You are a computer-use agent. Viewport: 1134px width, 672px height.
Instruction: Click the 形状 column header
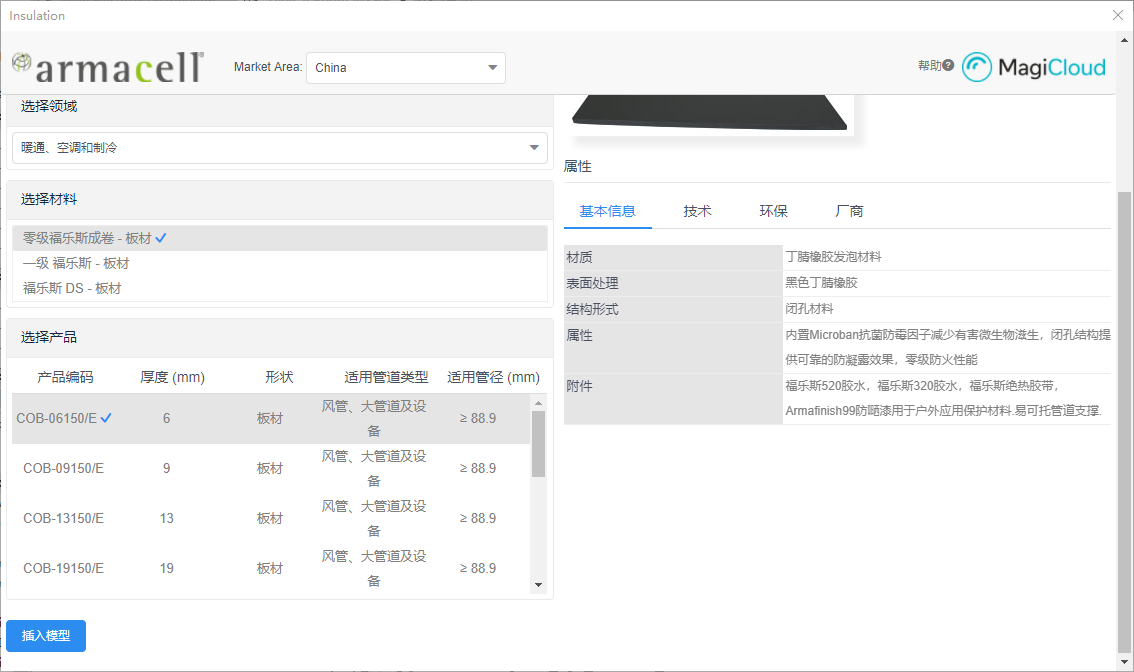[279, 377]
